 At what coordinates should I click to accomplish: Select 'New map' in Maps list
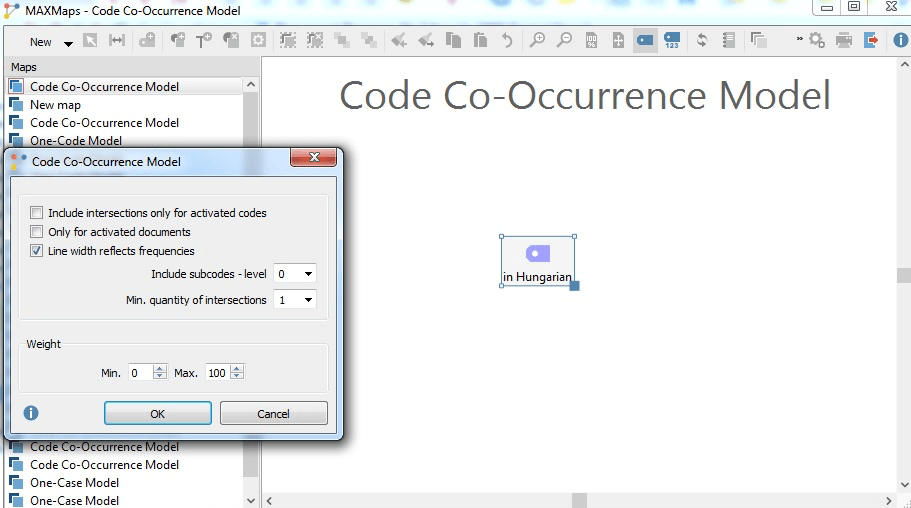click(55, 105)
